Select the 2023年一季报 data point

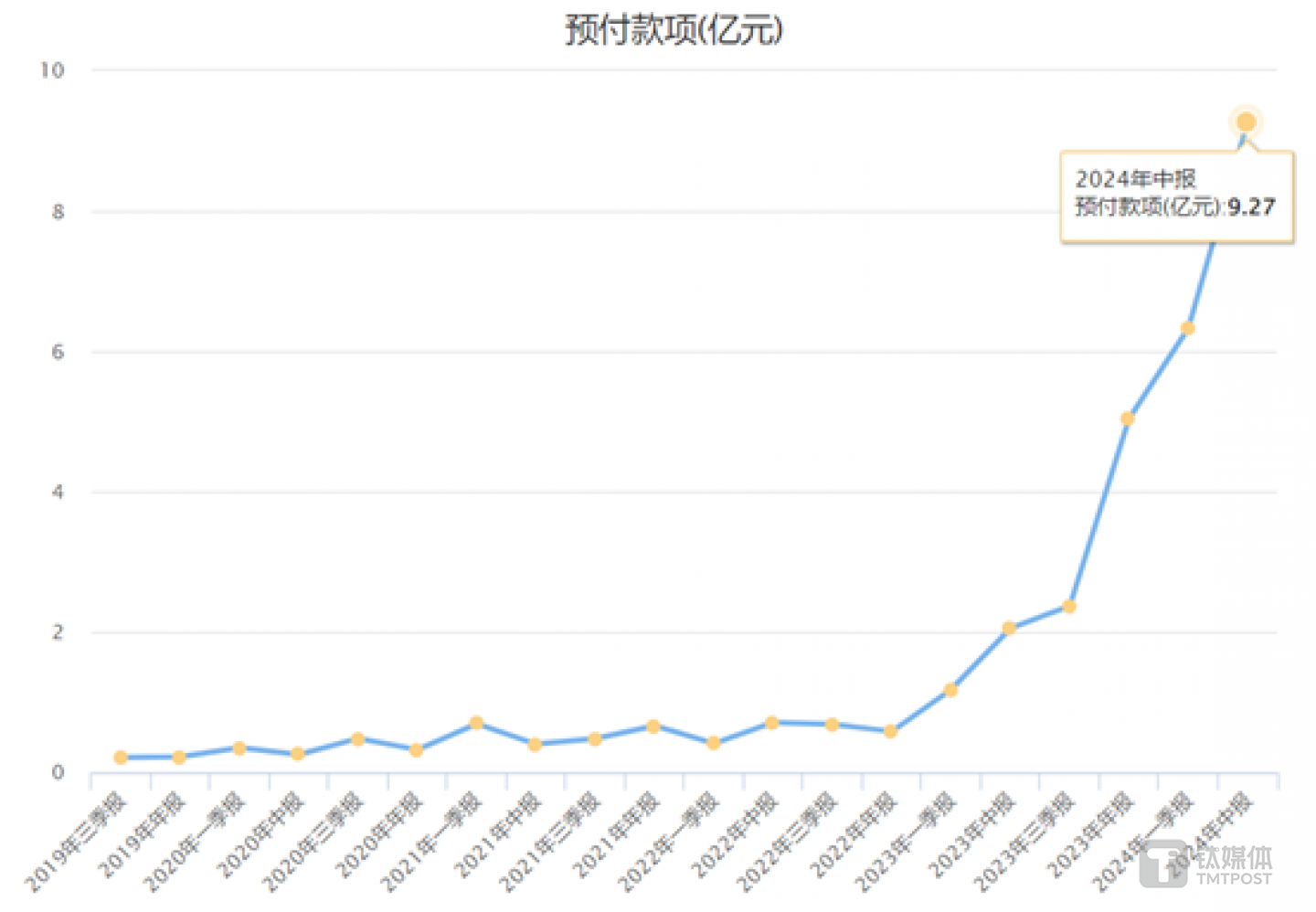click(950, 690)
